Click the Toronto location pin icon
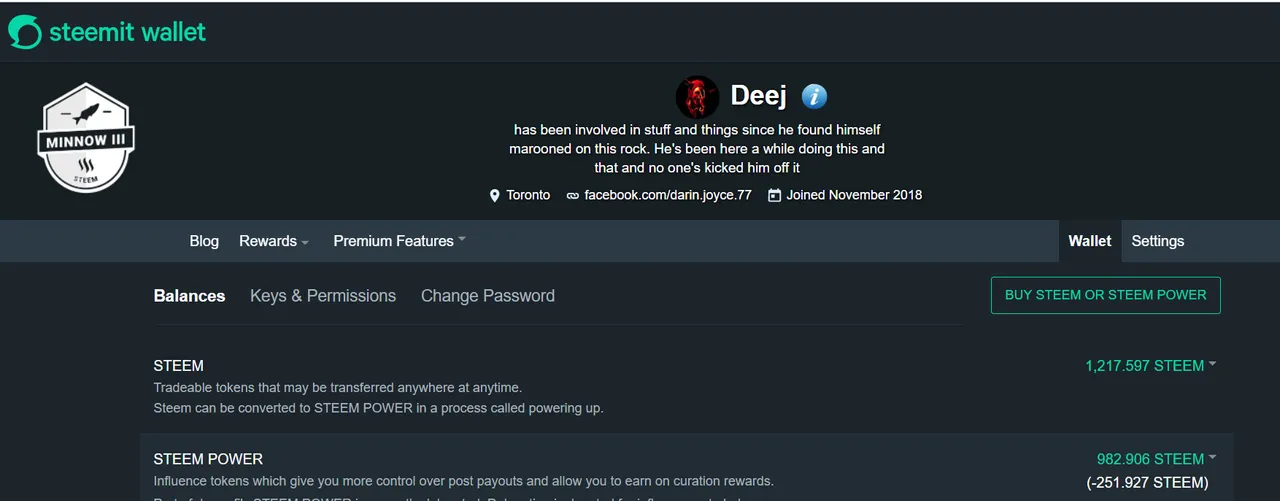Image resolution: width=1280 pixels, height=501 pixels. click(494, 196)
